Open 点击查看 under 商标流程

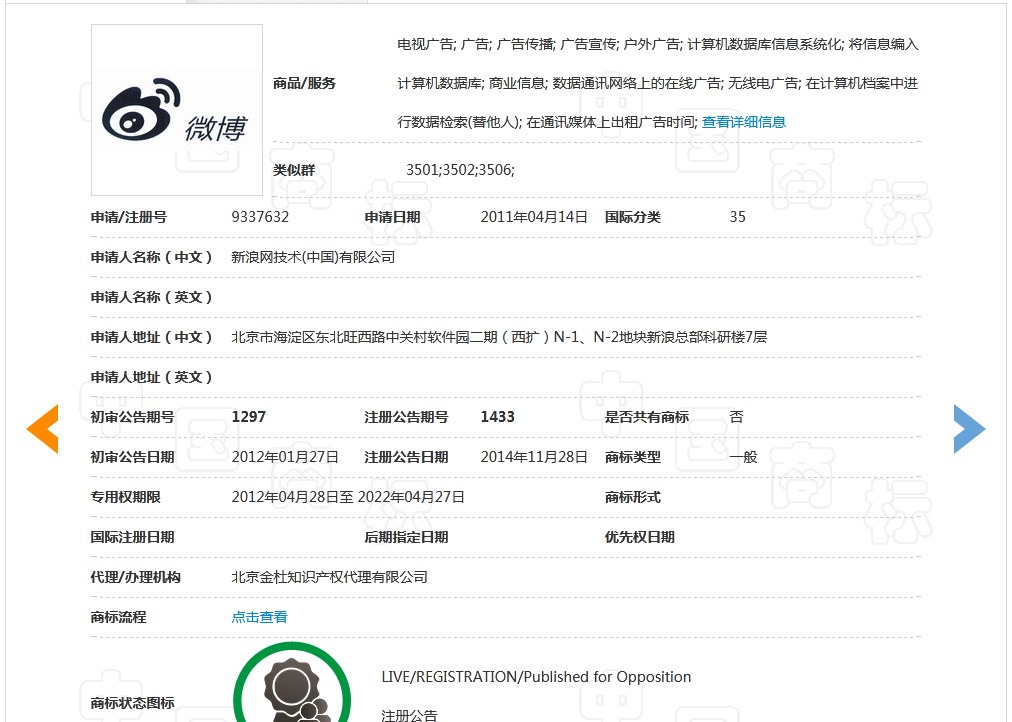(x=258, y=617)
